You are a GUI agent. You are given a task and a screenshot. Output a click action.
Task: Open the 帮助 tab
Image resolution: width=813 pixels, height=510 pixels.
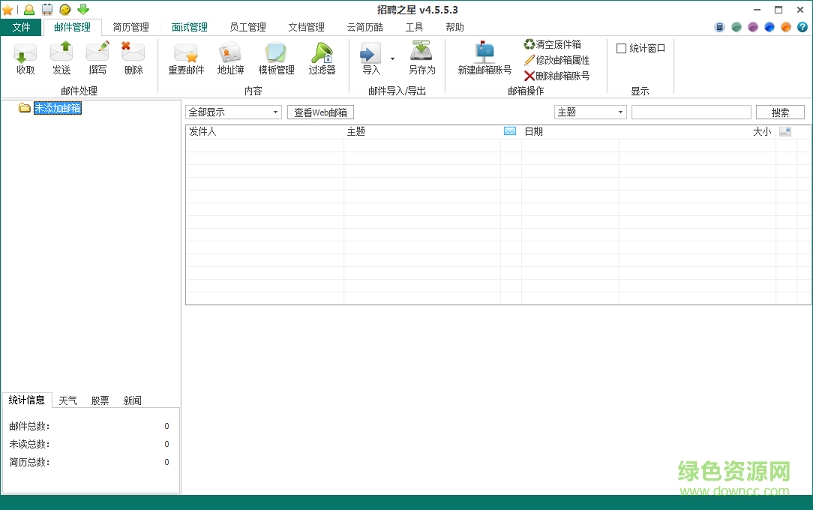coord(455,27)
